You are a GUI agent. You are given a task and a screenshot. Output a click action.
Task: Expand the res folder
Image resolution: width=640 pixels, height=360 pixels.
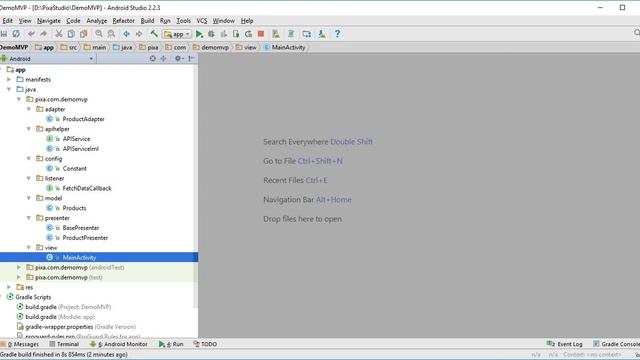pyautogui.click(x=9, y=287)
